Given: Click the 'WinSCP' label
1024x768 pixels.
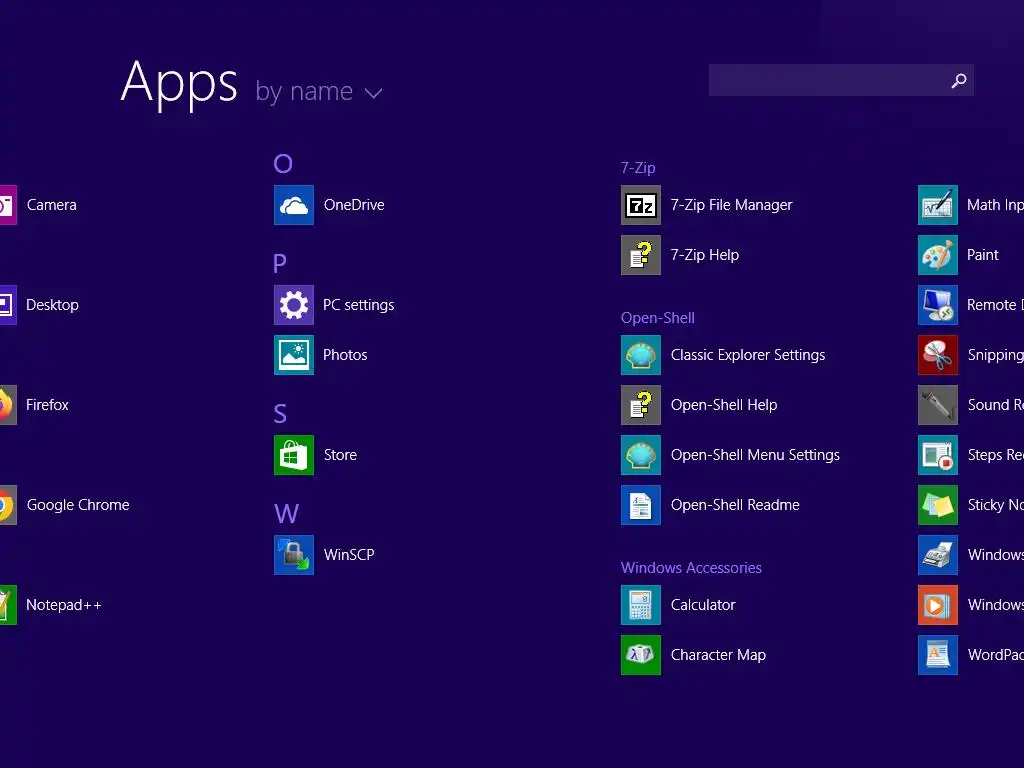Looking at the screenshot, I should tap(349, 554).
